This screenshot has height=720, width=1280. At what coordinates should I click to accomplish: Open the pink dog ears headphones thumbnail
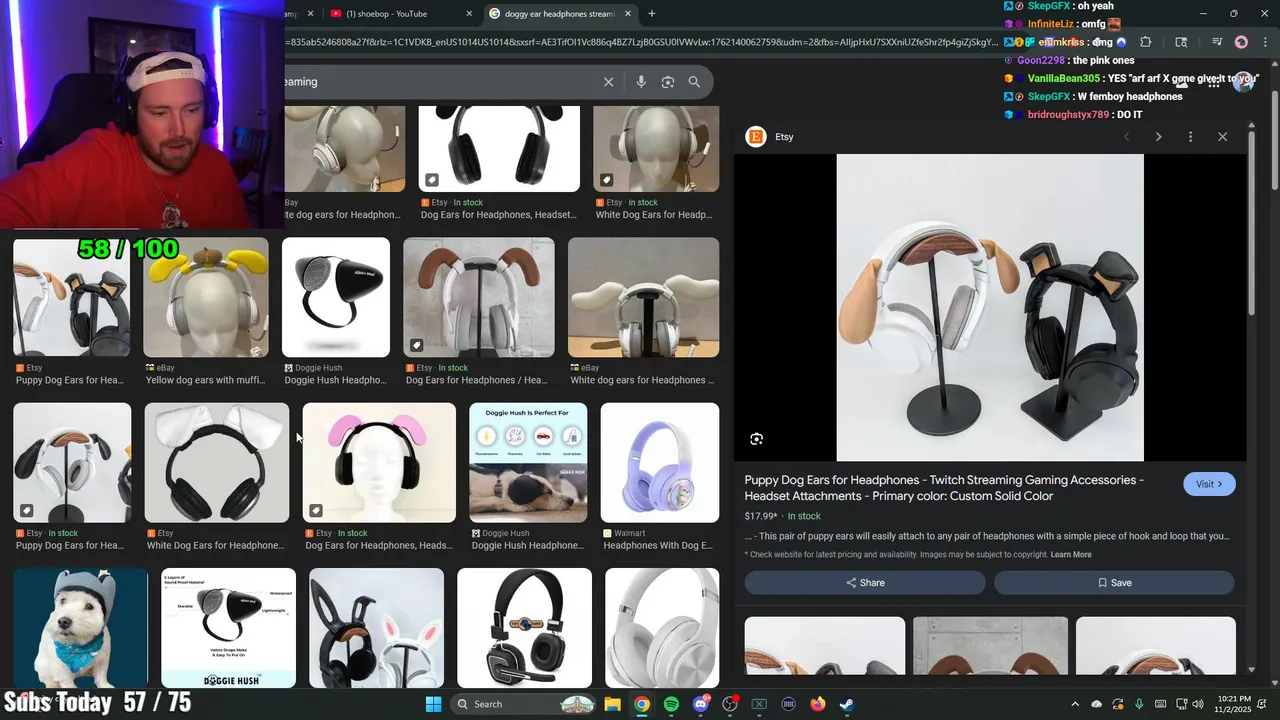click(379, 463)
